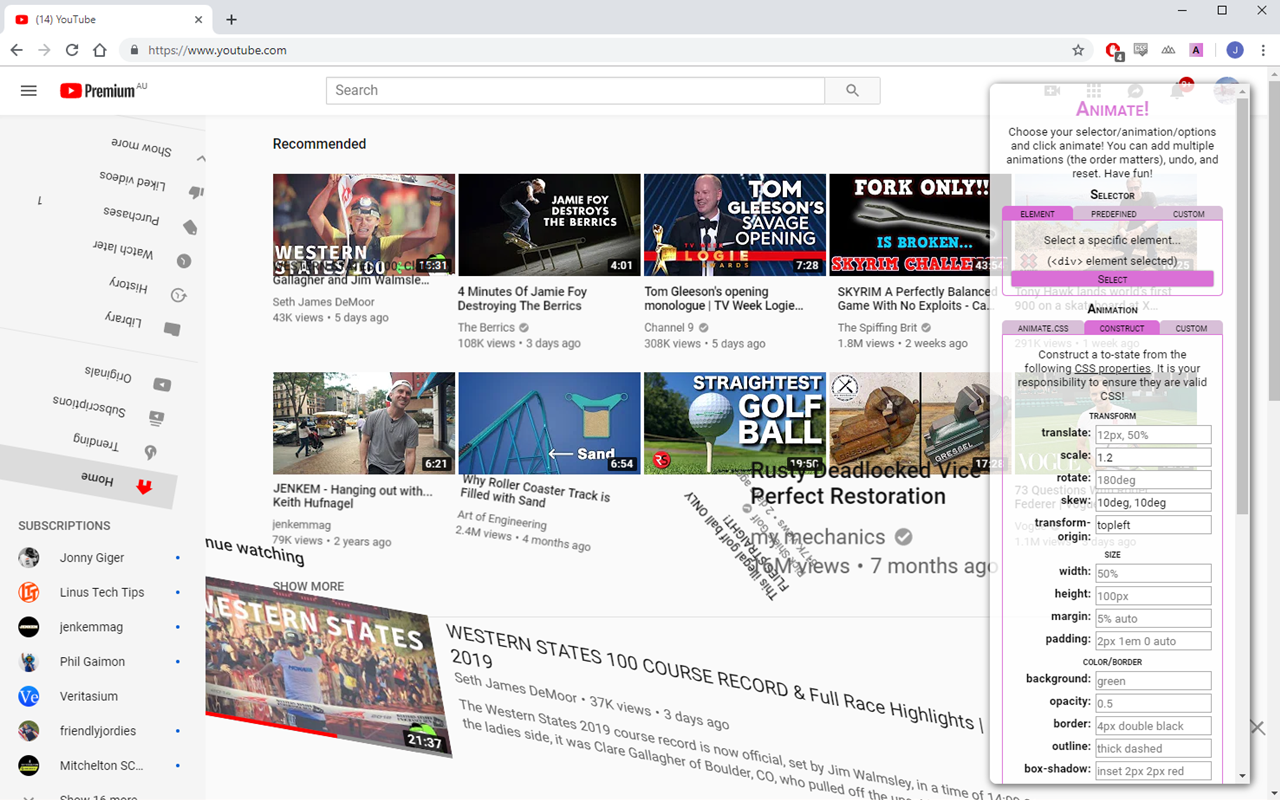Image resolution: width=1280 pixels, height=800 pixels.
Task: Open the Linus Tech Tips subscription
Action: click(x=100, y=592)
